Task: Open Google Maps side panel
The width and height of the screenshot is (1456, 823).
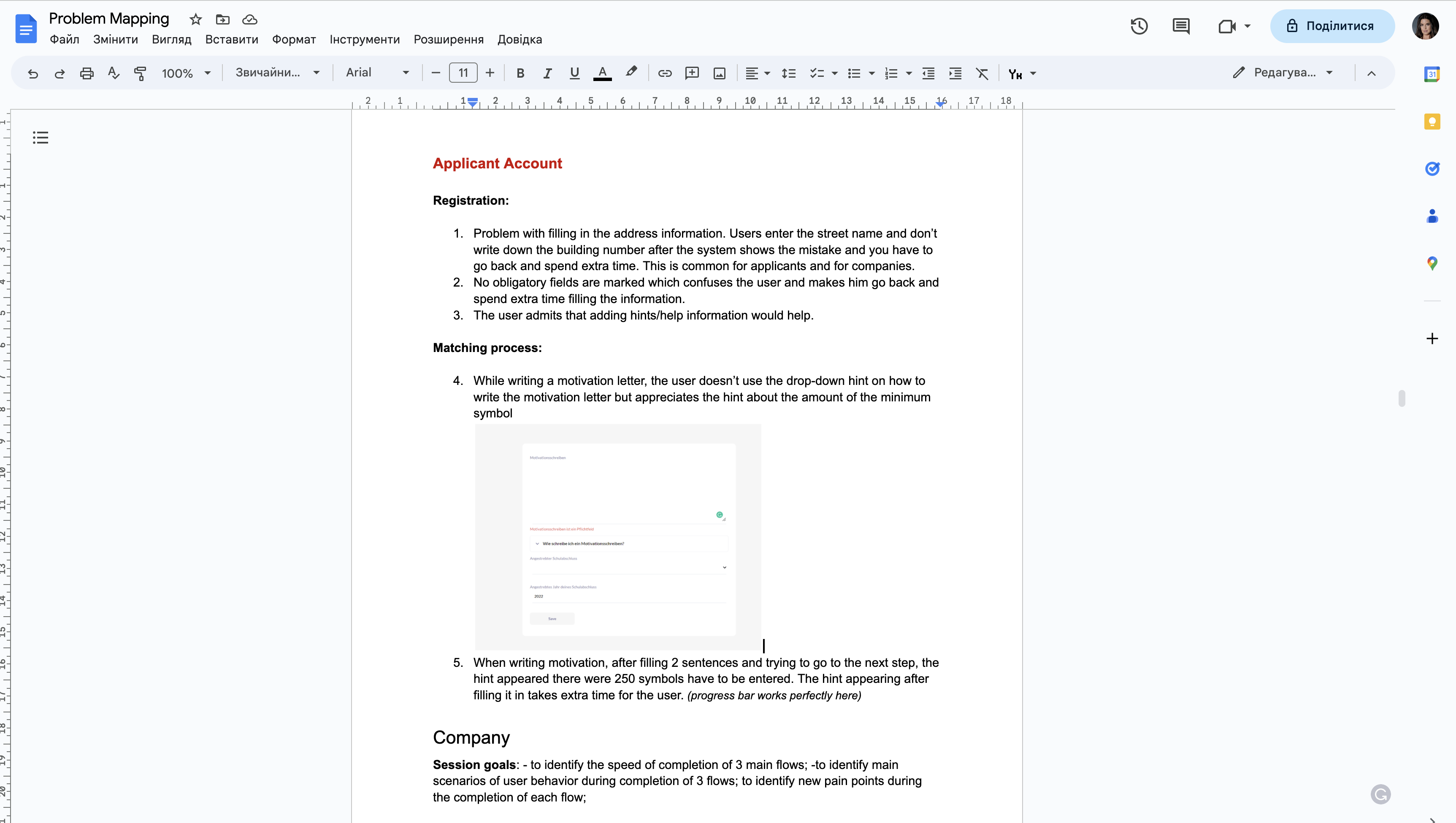Action: (x=1432, y=263)
